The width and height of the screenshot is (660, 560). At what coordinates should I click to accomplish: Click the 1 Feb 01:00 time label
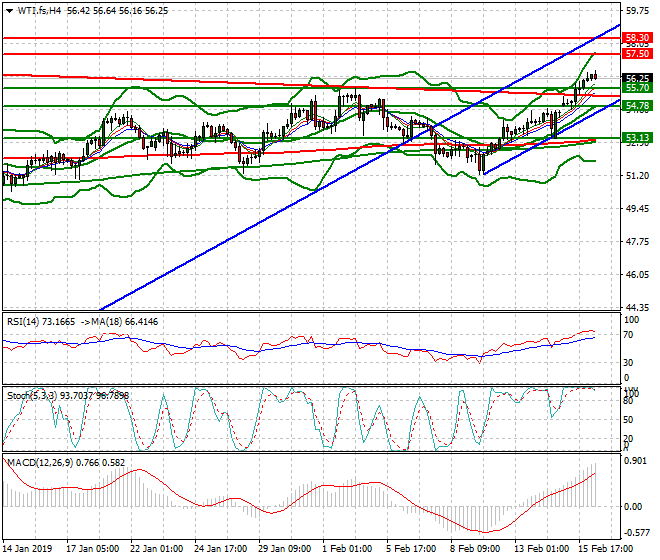(x=347, y=549)
